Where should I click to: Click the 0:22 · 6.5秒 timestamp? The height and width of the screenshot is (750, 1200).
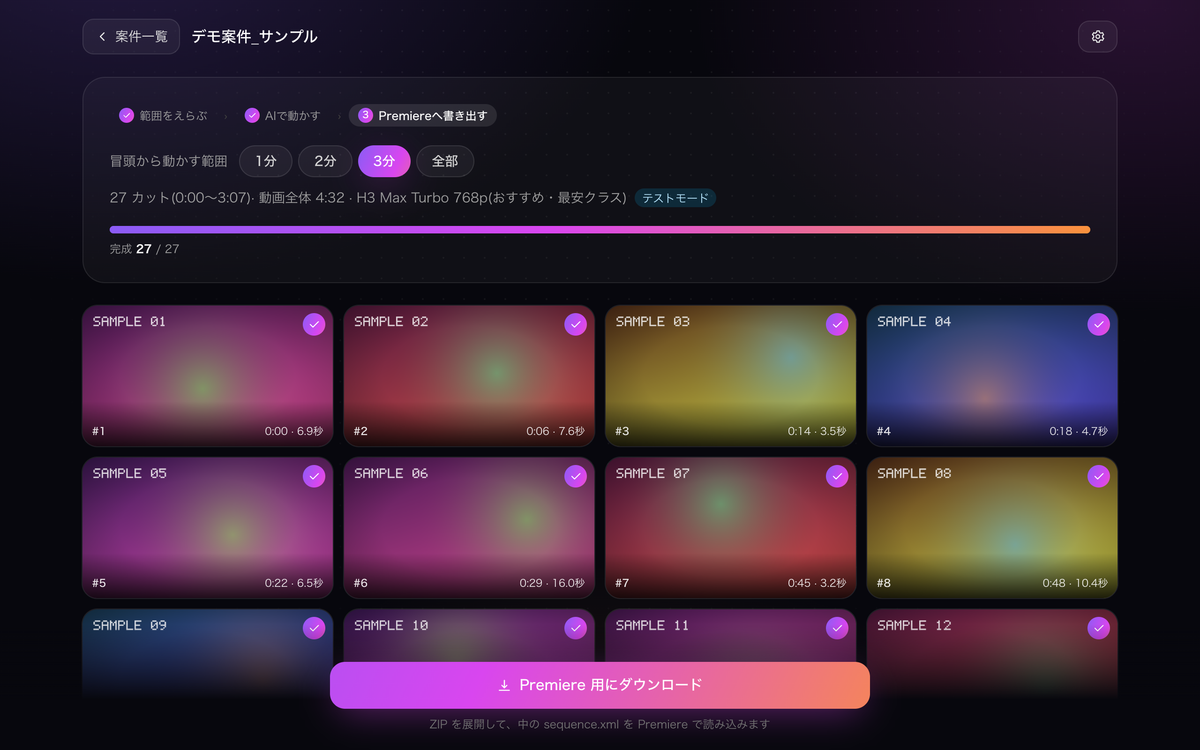[294, 583]
